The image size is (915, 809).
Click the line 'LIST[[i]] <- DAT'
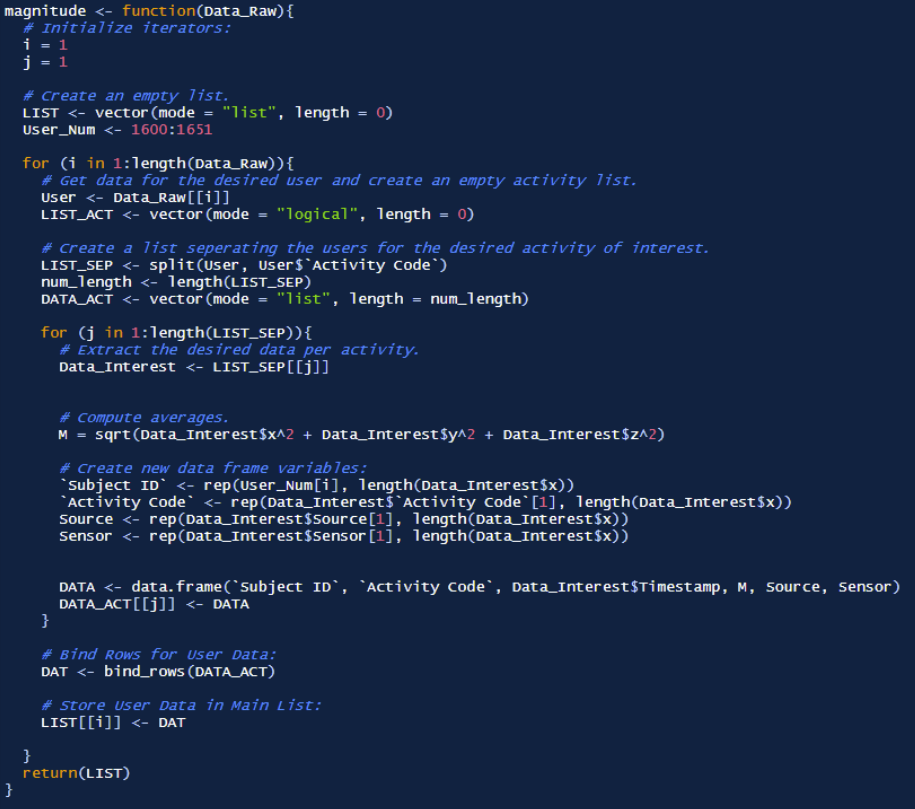coord(113,722)
